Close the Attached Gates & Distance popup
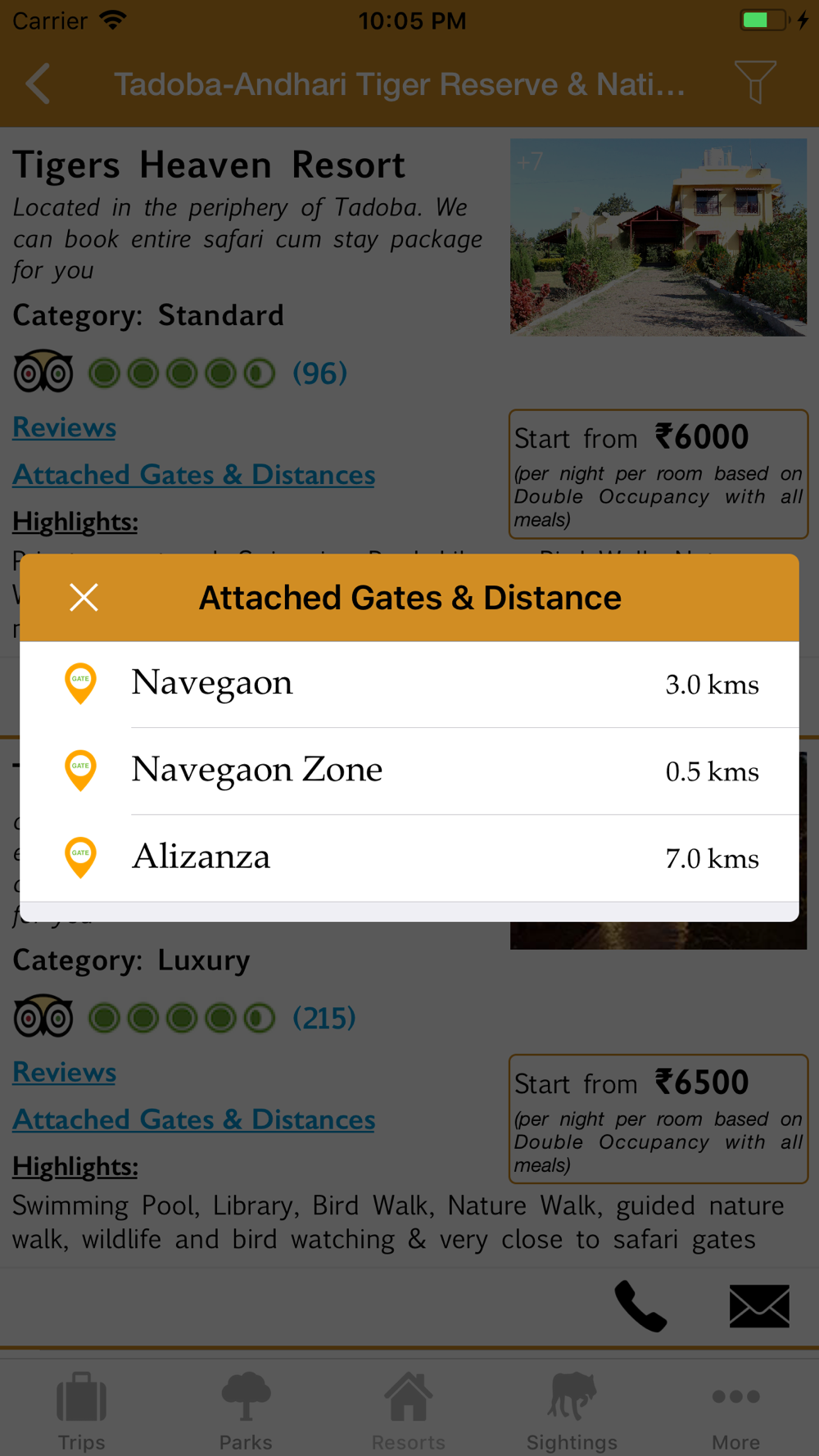This screenshot has width=819, height=1456. 84,598
